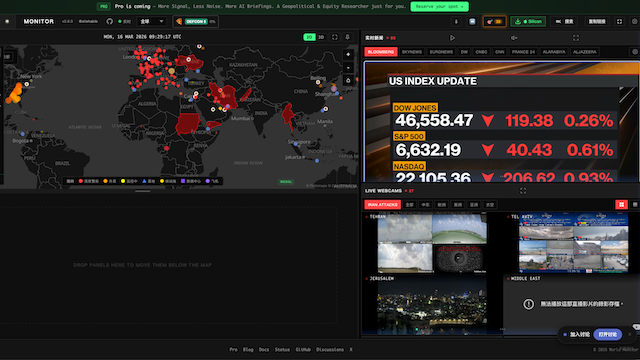Screen dimensions: 640x360
Task: Select the FRANCE 24 channel tab
Action: pyautogui.click(x=523, y=52)
